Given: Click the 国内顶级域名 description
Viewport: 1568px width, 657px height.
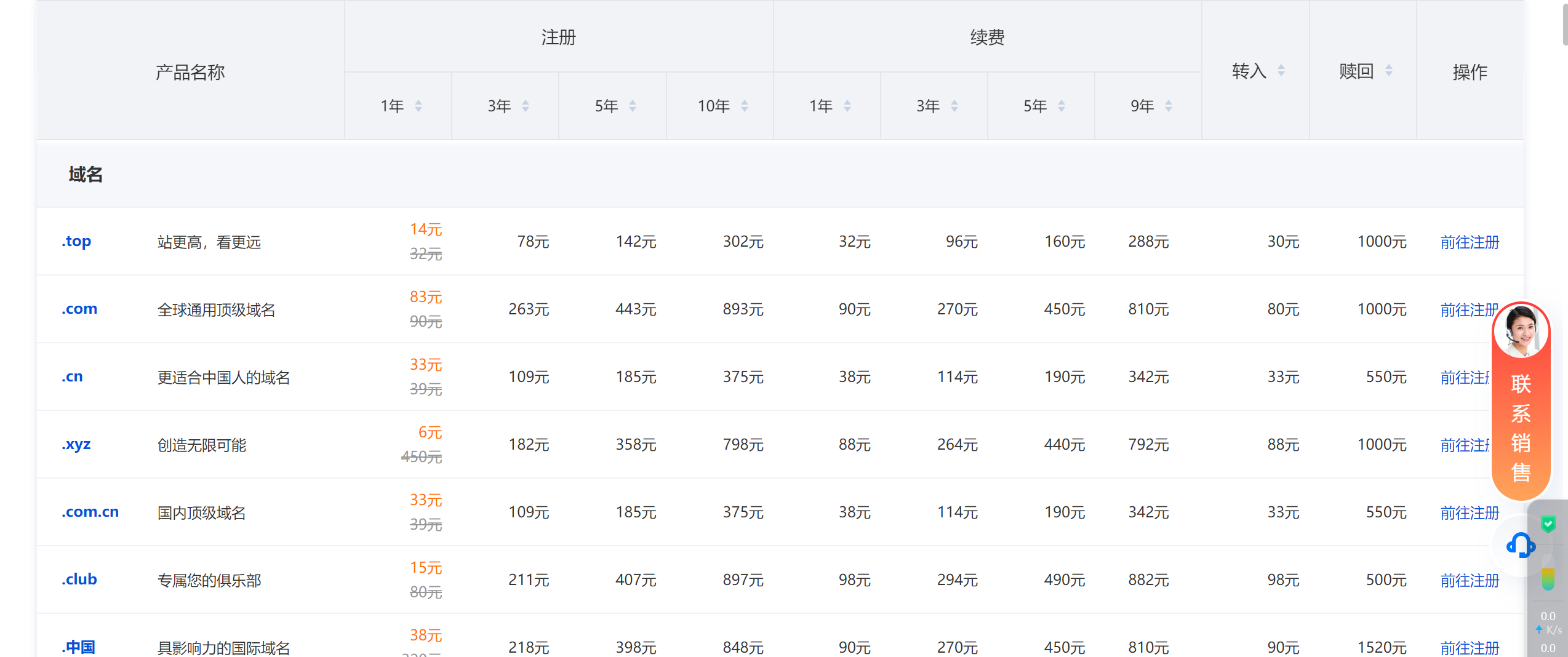Looking at the screenshot, I should 201,512.
